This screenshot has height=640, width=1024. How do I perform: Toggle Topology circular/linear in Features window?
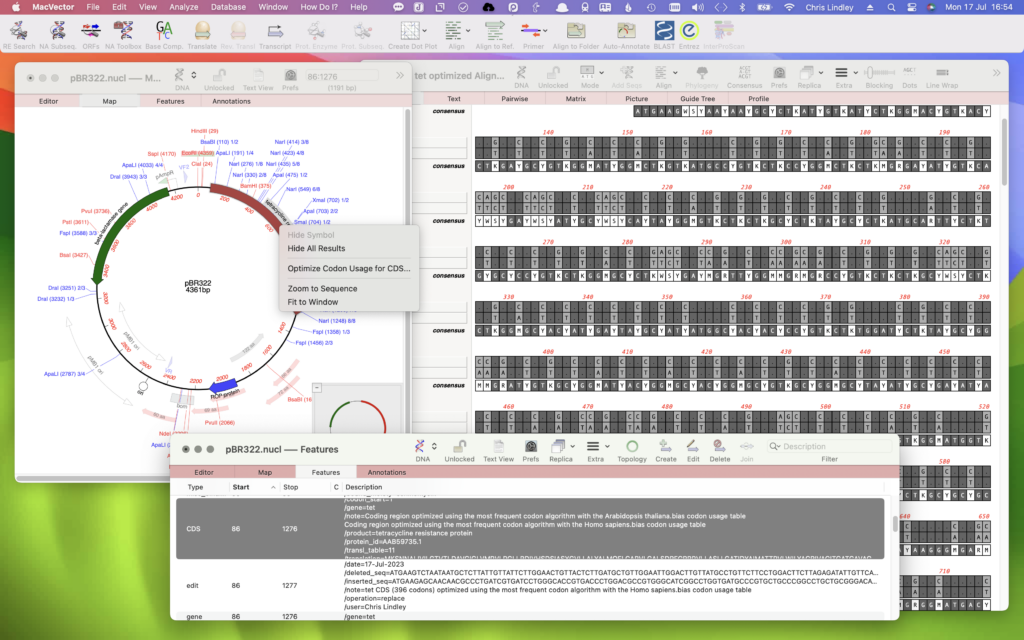[632, 451]
